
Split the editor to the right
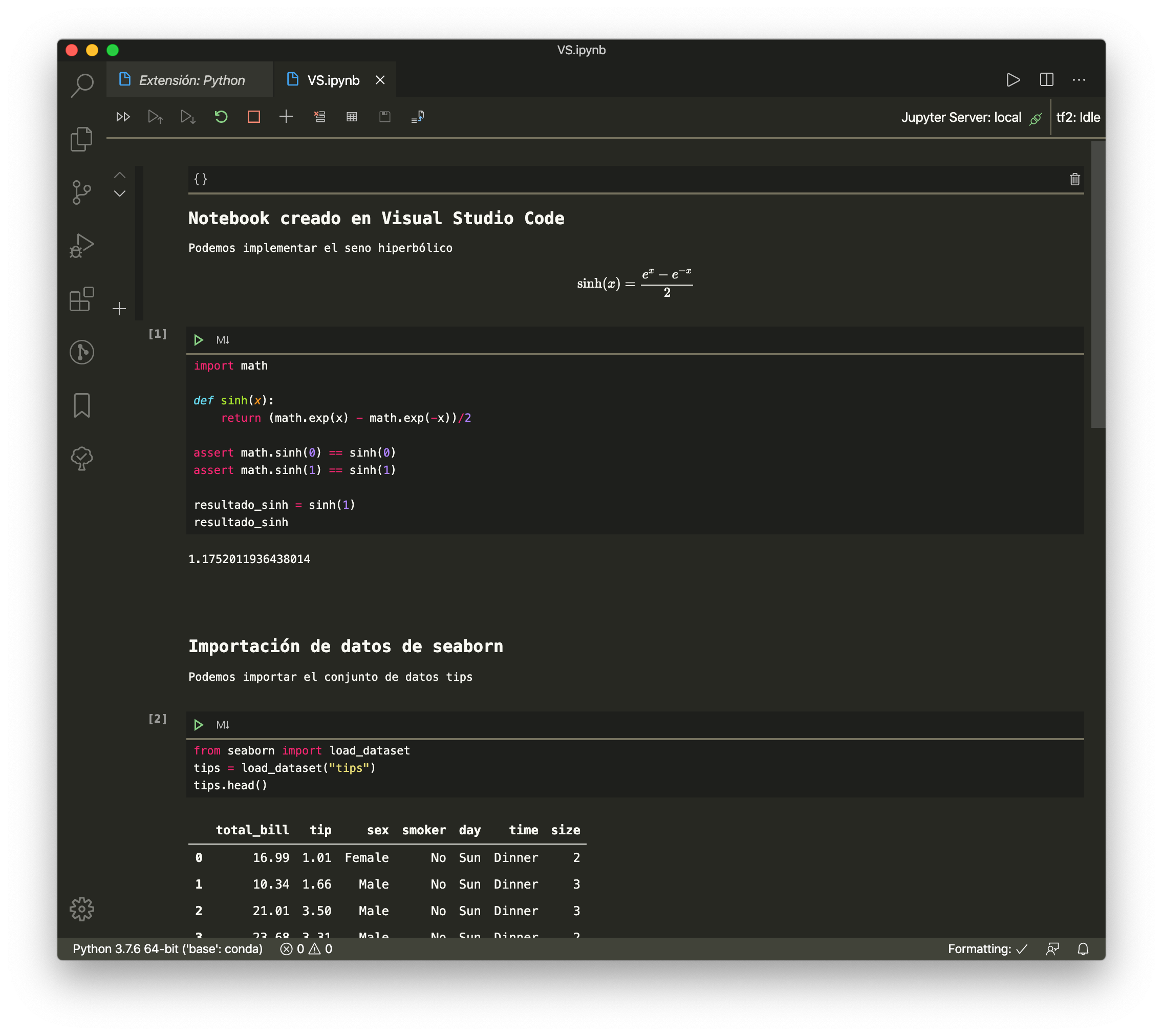click(x=1046, y=80)
